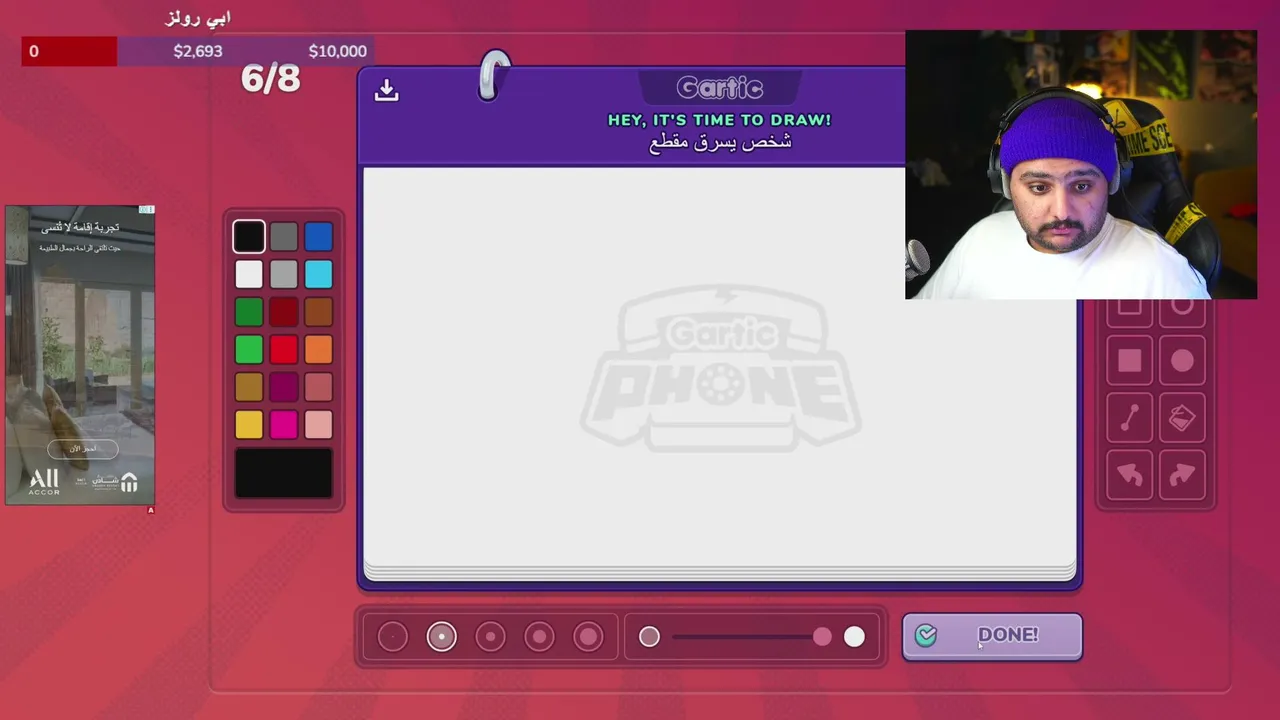Screen dimensions: 1280x720
Task: Choose the smallest brush size
Action: click(x=393, y=636)
